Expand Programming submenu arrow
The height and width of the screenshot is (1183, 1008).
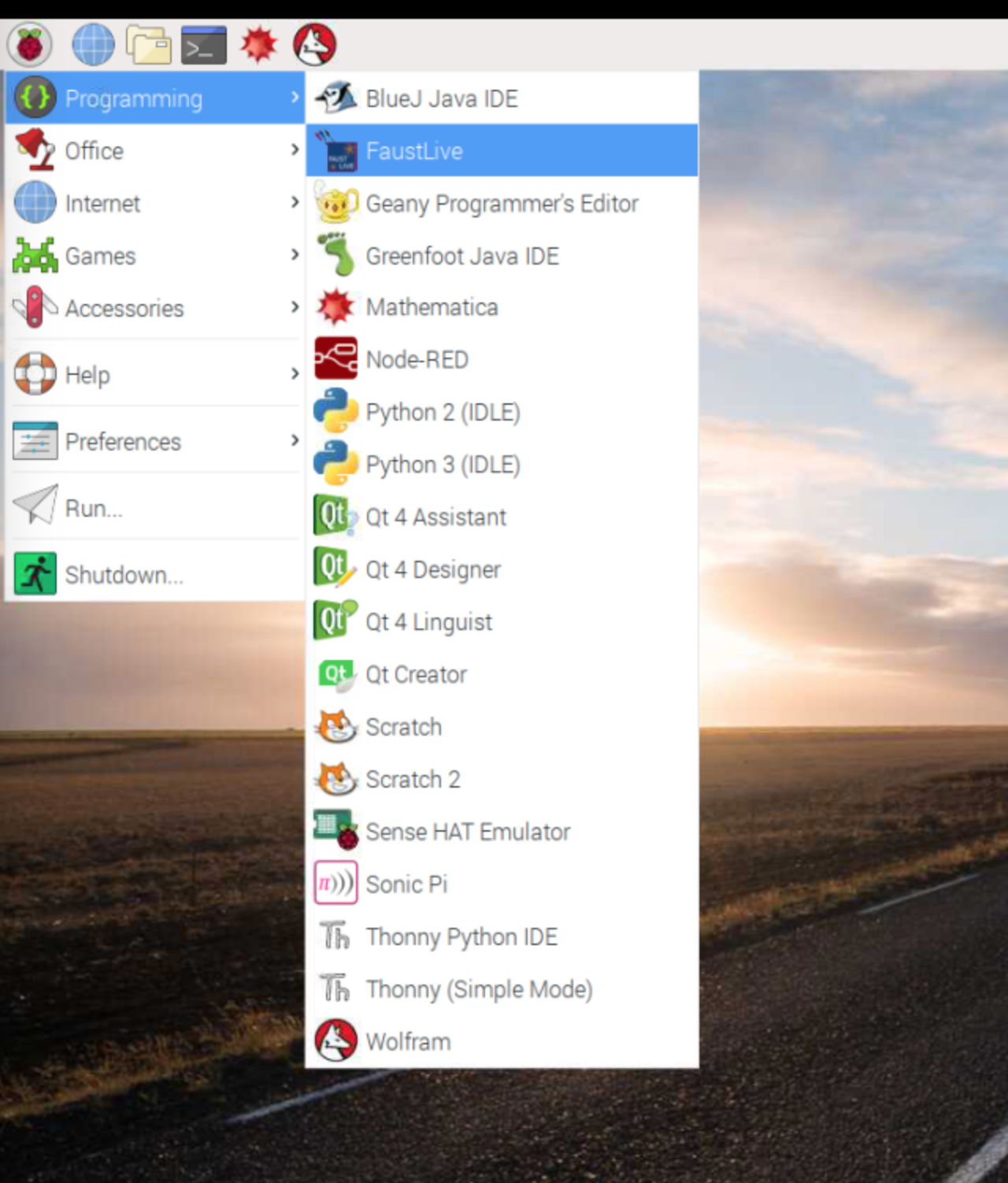[295, 97]
